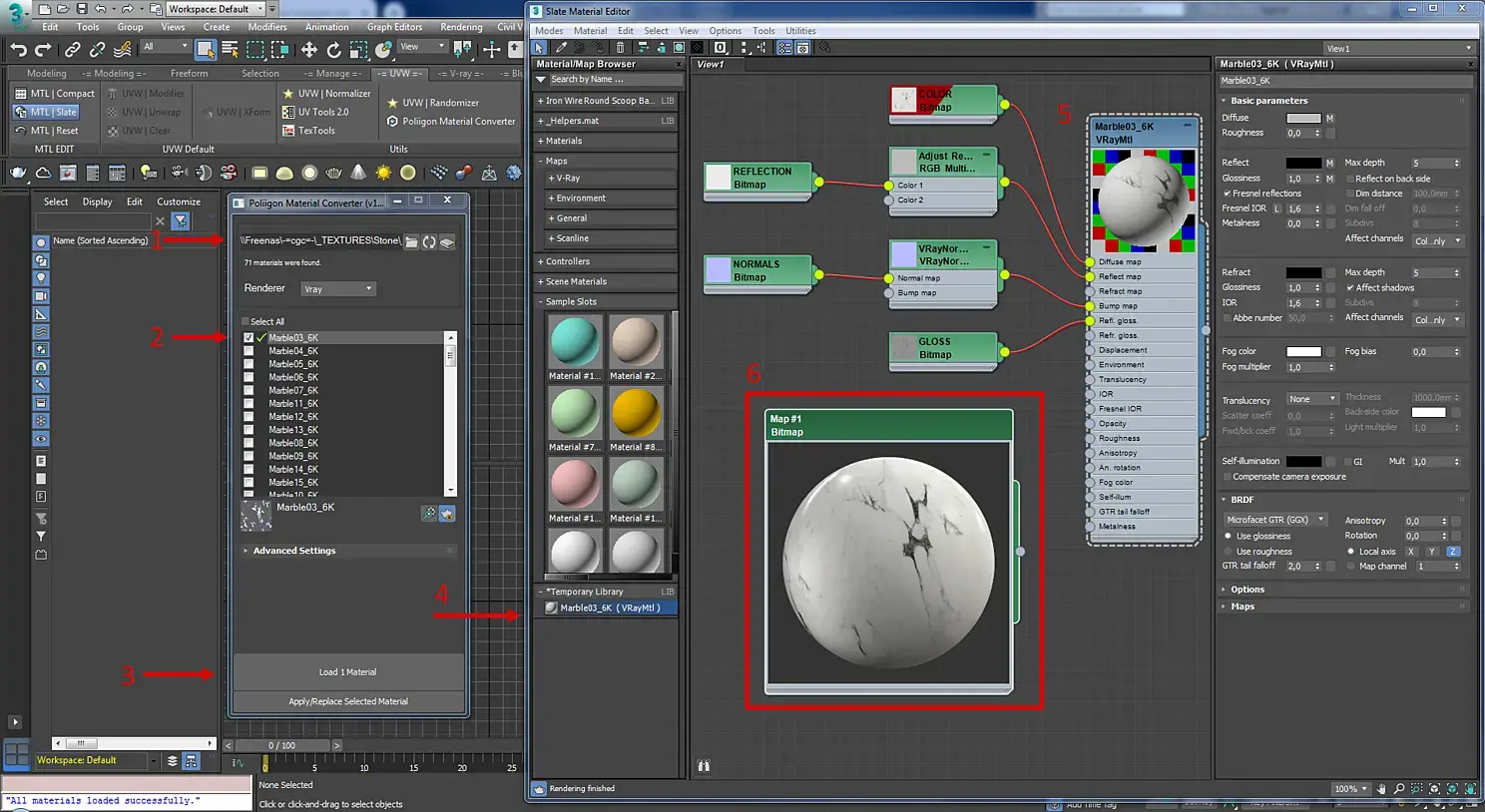Click the browse folder icon beside texture path
This screenshot has width=1485, height=812.
[x=411, y=241]
